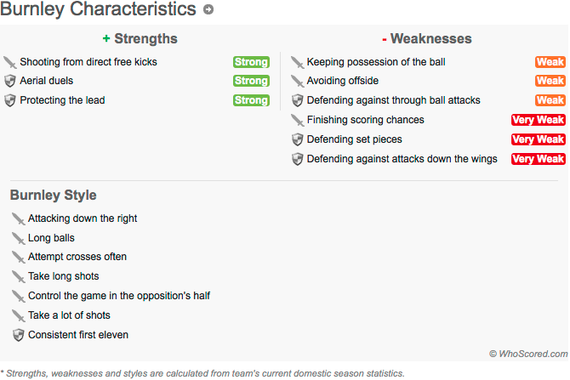
Task: Open the WhoScored.com copyright link
Action: point(528,354)
